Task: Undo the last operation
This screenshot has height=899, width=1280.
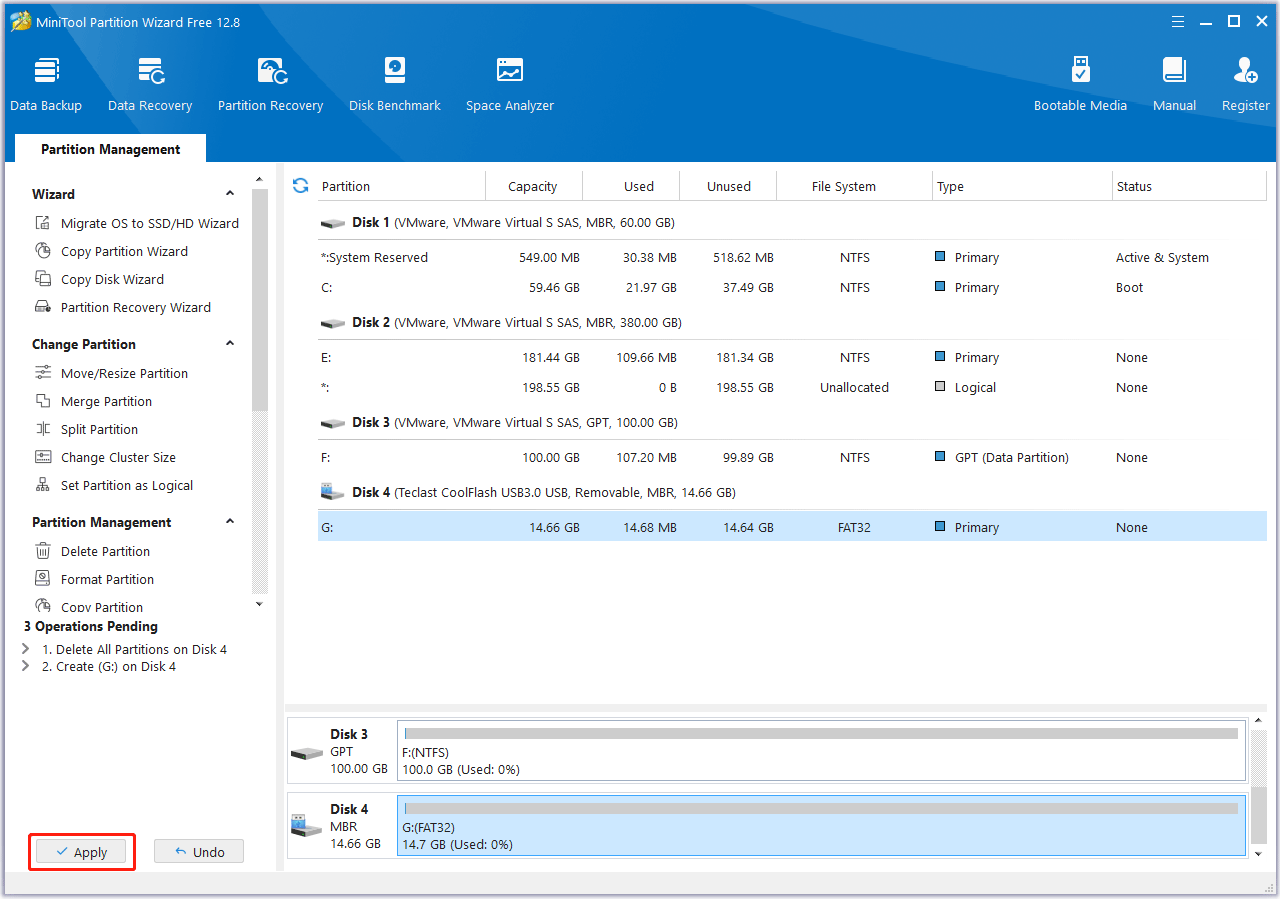Action: coord(199,852)
